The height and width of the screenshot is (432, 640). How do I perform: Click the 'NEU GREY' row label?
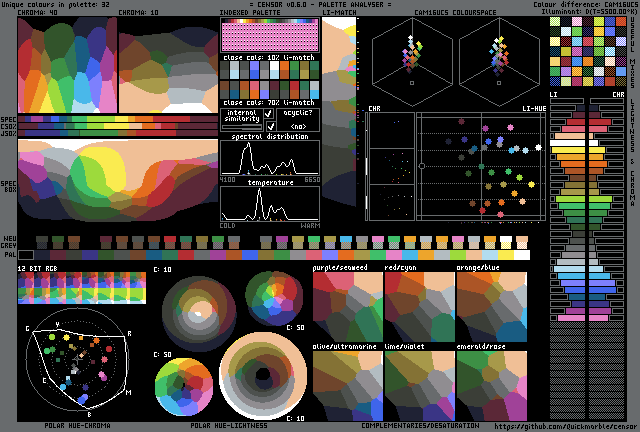pos(9,242)
